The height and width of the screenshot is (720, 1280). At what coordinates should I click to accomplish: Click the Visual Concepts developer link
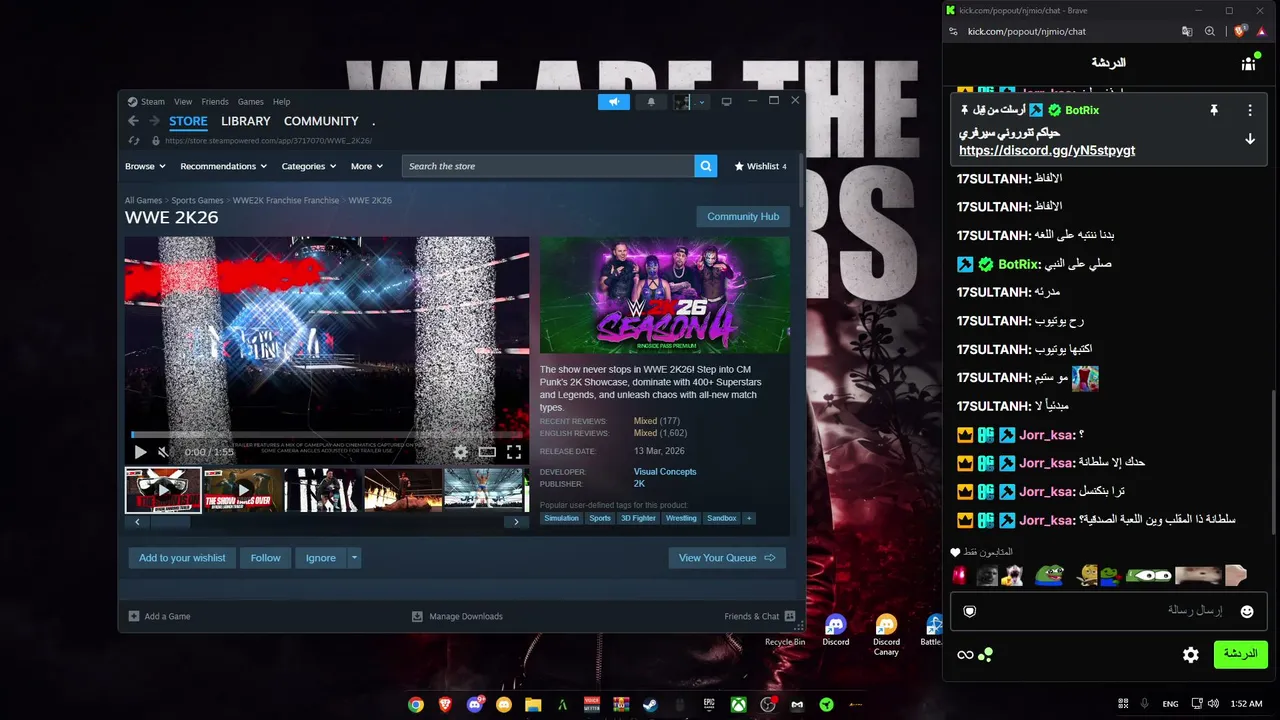(x=665, y=472)
